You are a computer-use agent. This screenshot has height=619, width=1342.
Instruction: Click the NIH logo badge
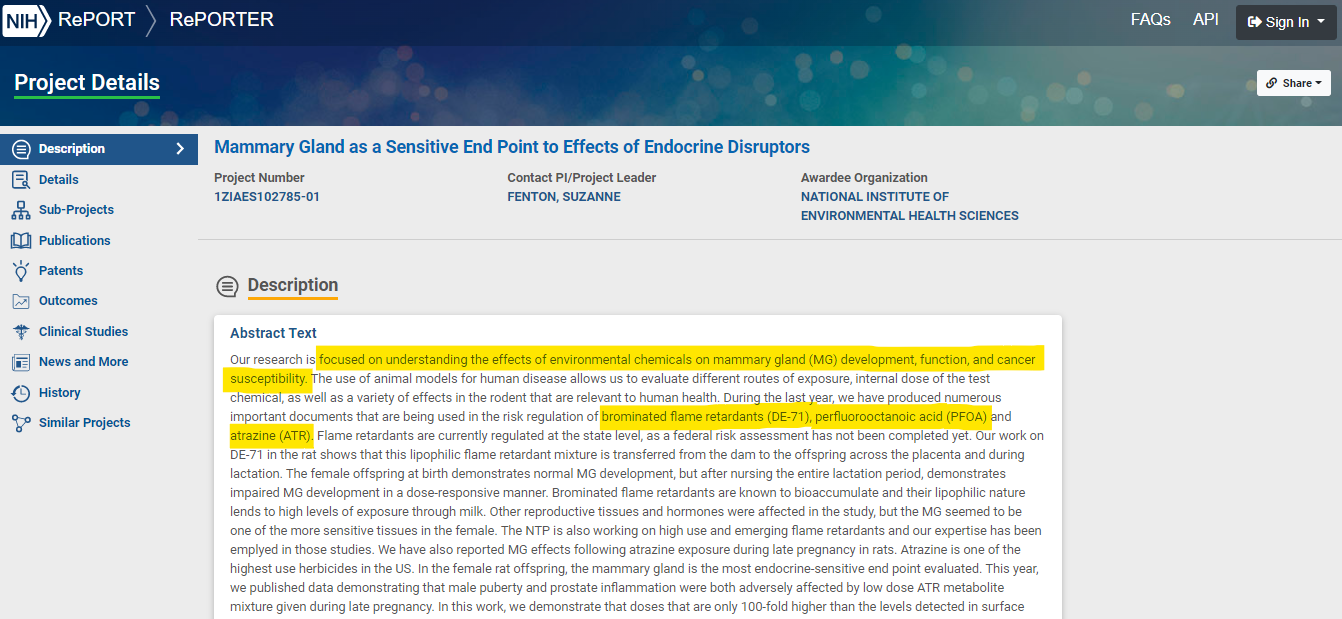point(27,20)
